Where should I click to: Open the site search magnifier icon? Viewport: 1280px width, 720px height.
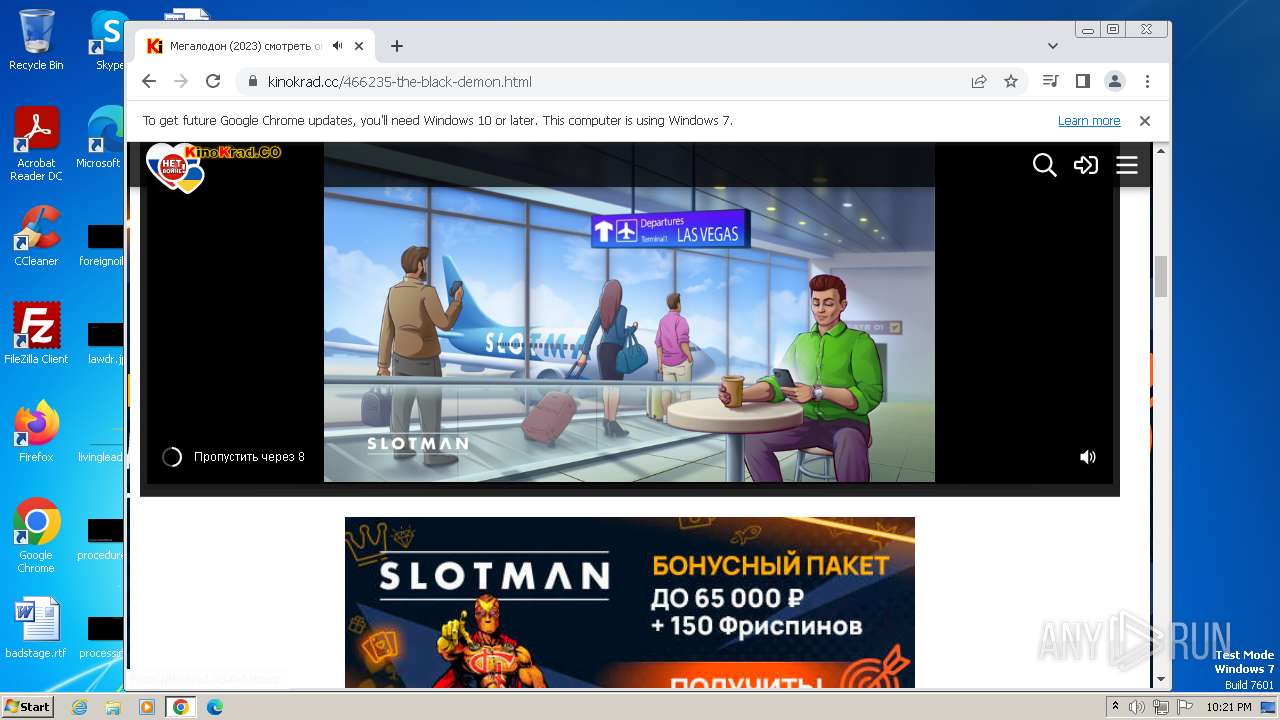point(1044,165)
